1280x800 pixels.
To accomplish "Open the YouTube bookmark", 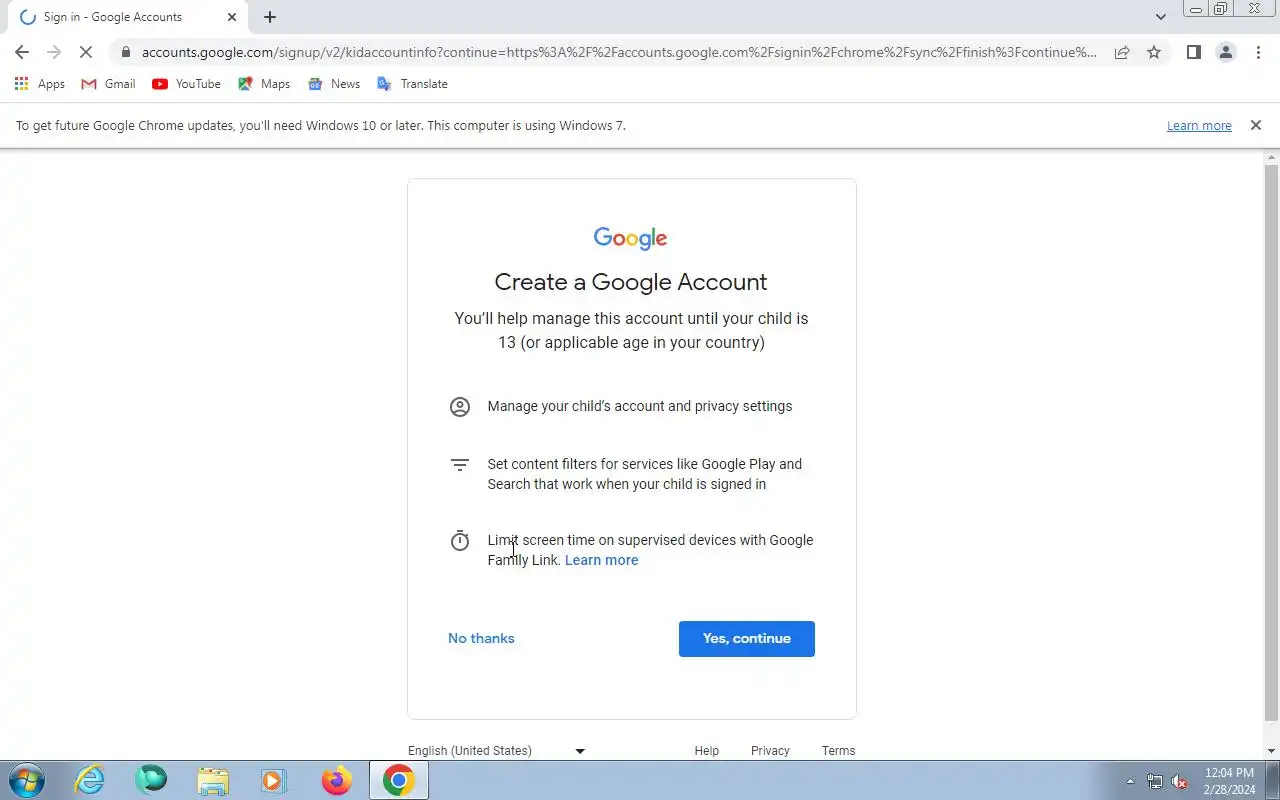I will [x=186, y=84].
